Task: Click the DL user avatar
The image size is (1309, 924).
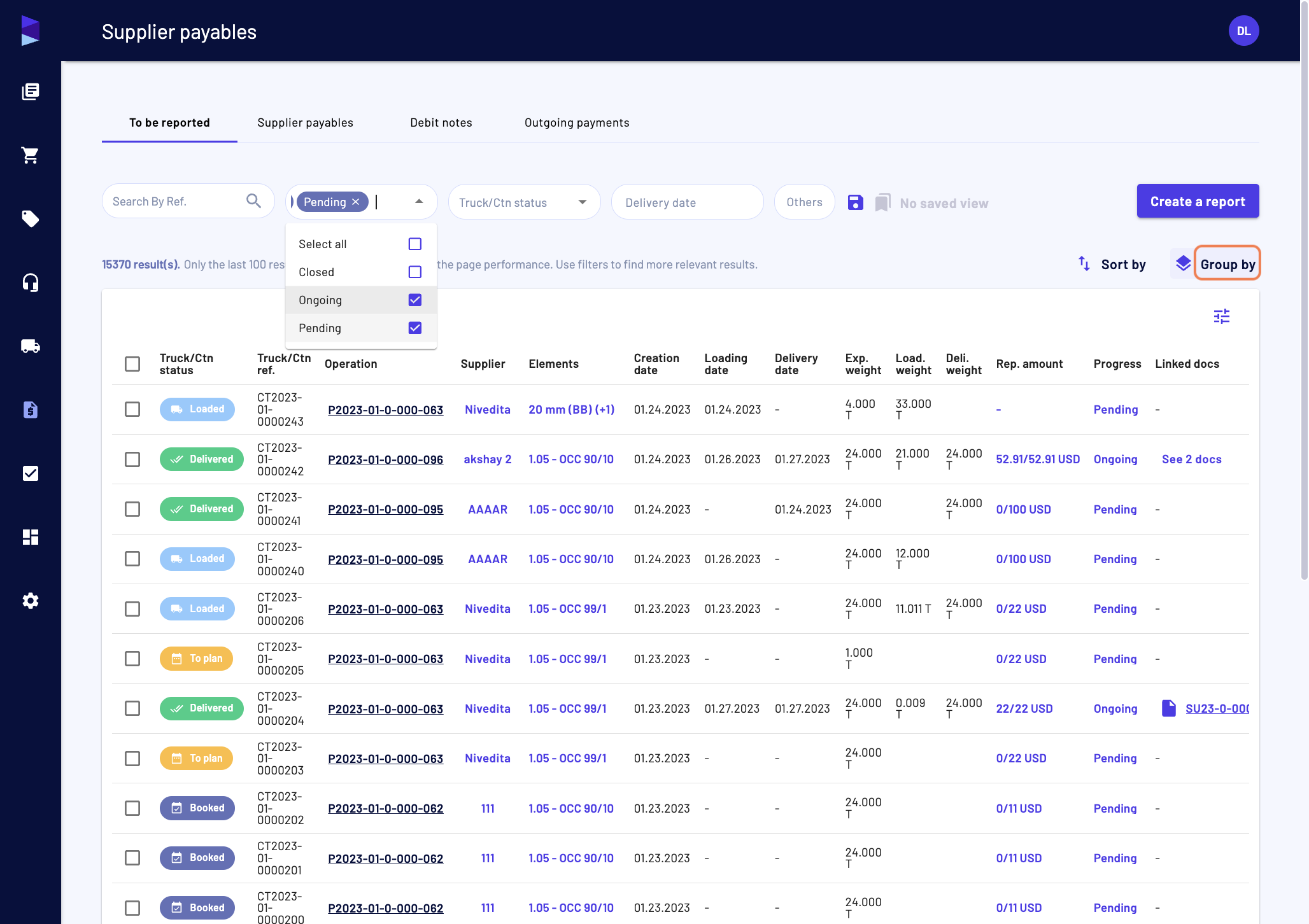Action: click(x=1243, y=31)
